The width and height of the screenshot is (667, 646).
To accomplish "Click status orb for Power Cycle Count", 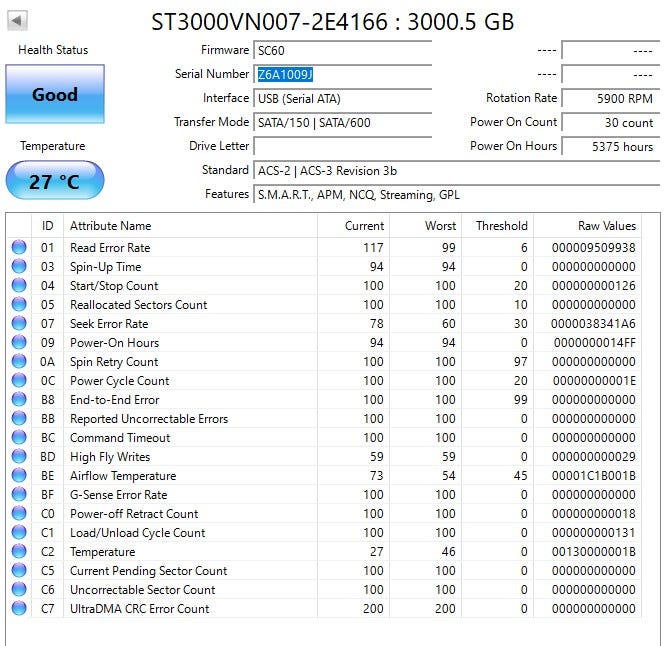I will click(x=19, y=380).
